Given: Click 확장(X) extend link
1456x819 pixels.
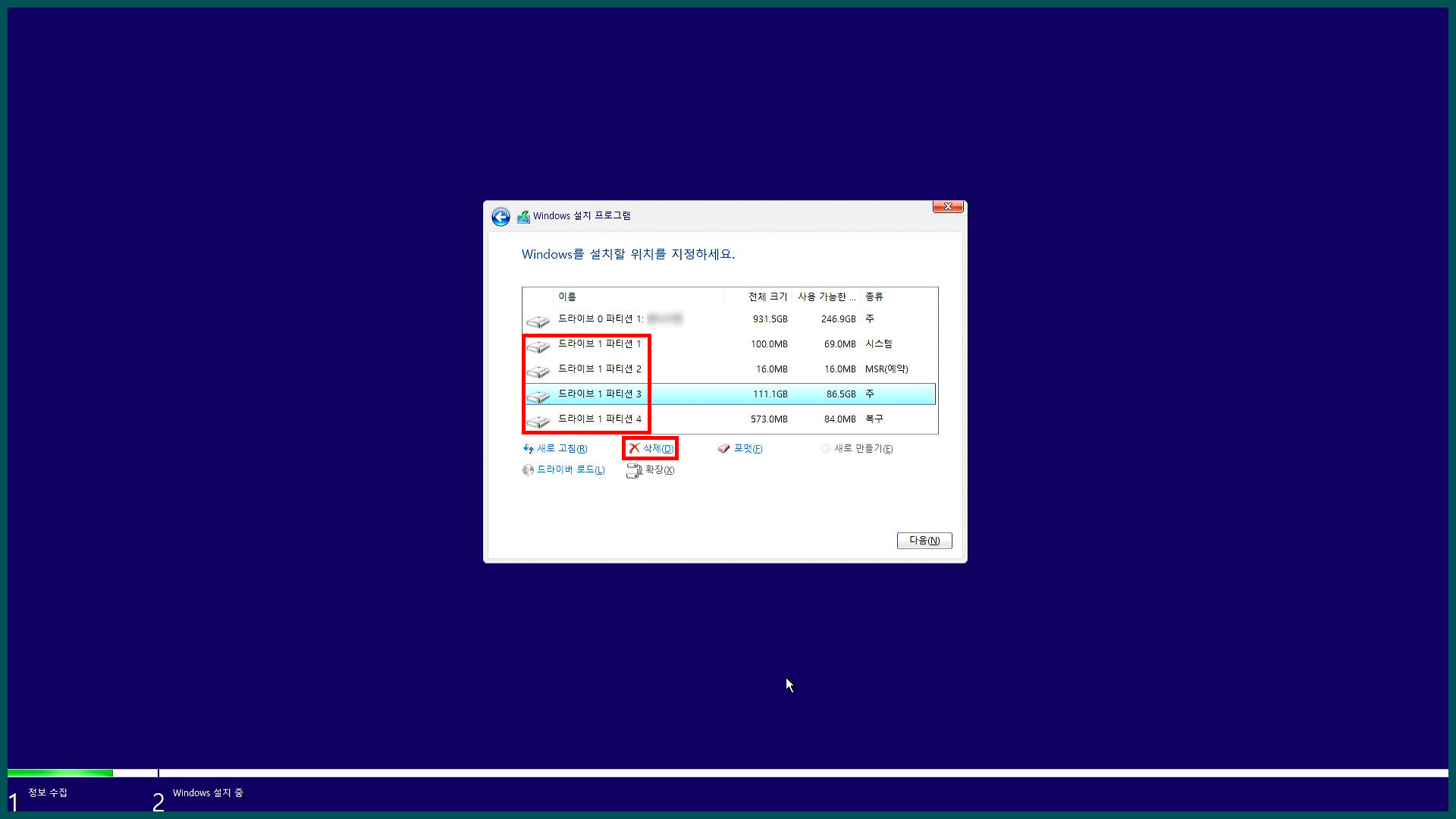Looking at the screenshot, I should pos(660,470).
